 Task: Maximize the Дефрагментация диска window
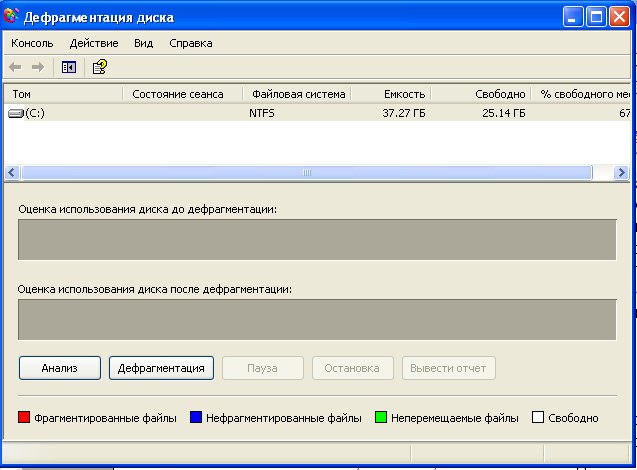[x=596, y=17]
